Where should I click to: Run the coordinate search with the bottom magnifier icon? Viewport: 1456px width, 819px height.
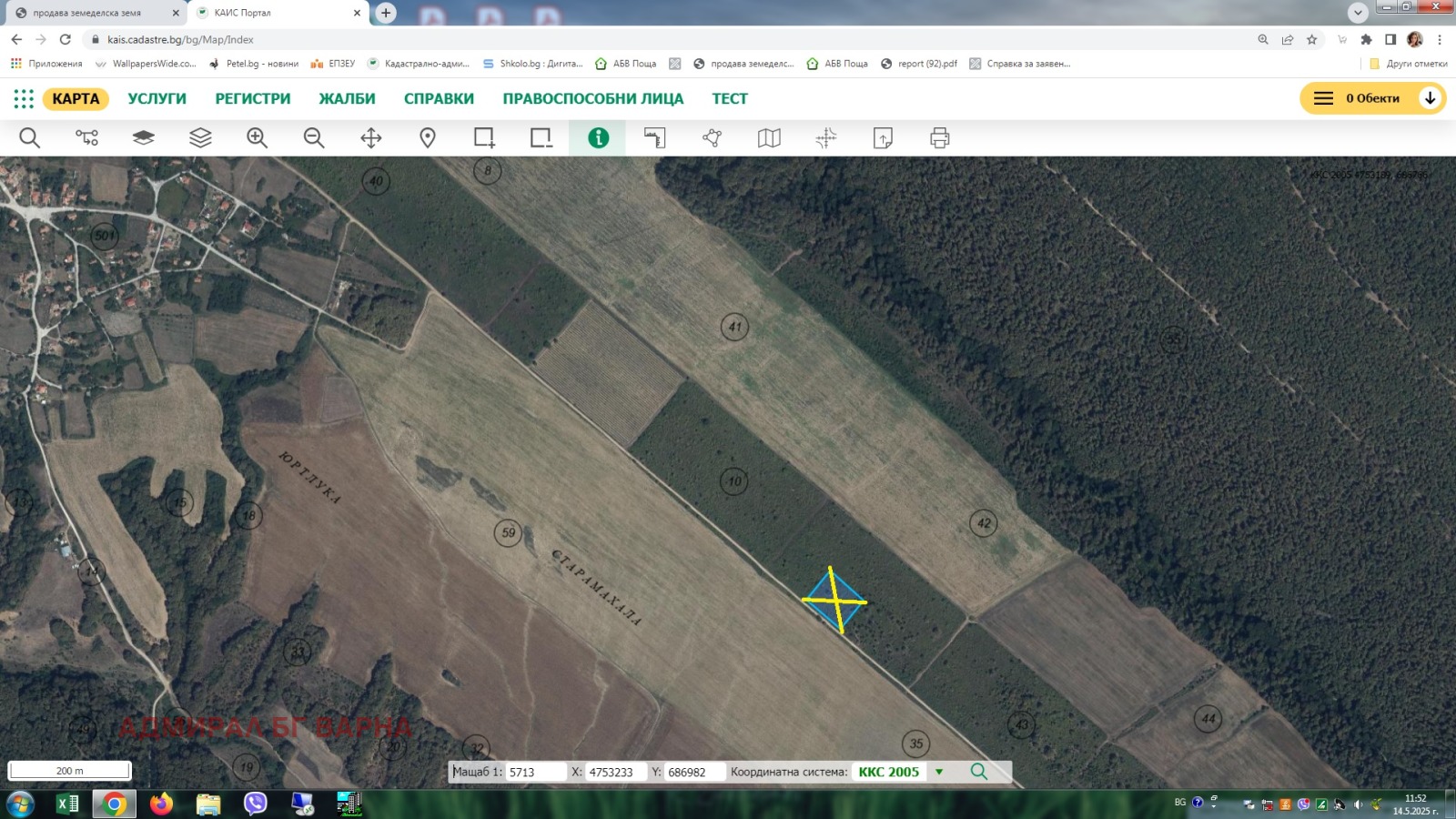[x=980, y=771]
